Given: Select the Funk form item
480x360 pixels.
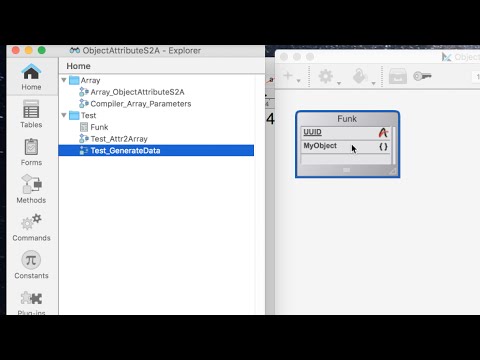Looking at the screenshot, I should coord(99,127).
